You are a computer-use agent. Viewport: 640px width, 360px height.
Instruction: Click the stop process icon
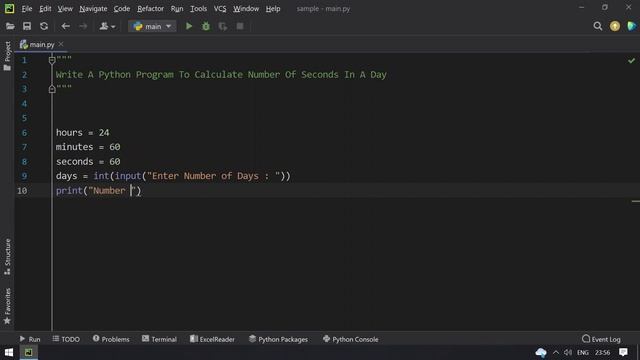240,27
